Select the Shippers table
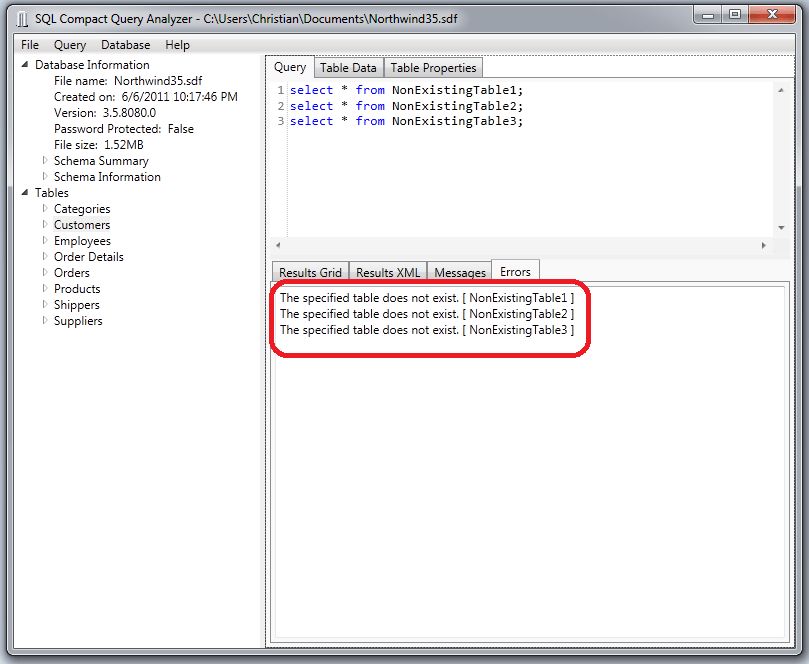The image size is (809, 664). pos(77,304)
